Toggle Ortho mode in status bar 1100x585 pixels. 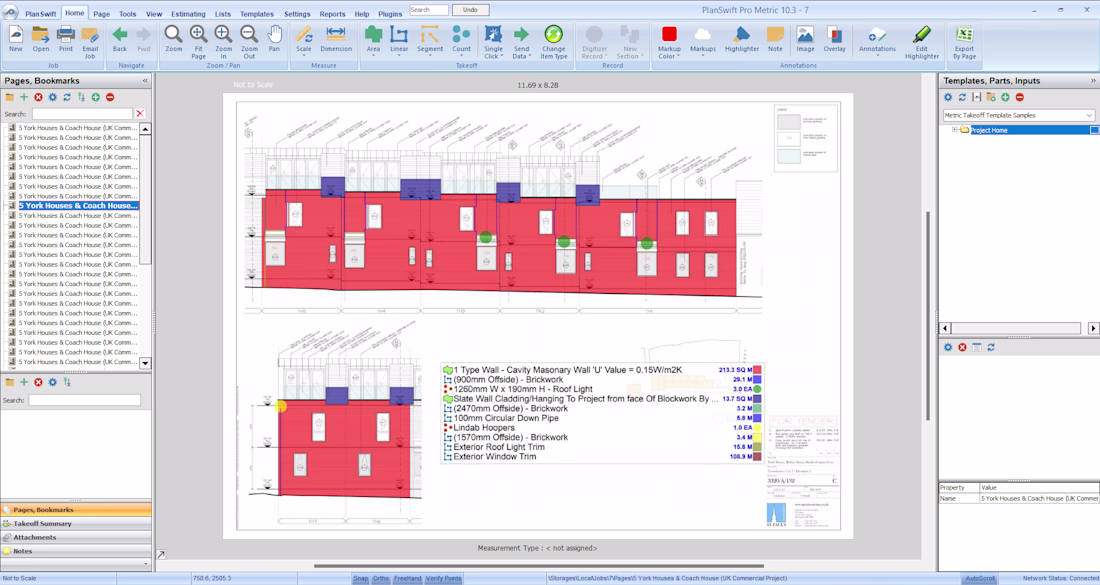point(381,578)
